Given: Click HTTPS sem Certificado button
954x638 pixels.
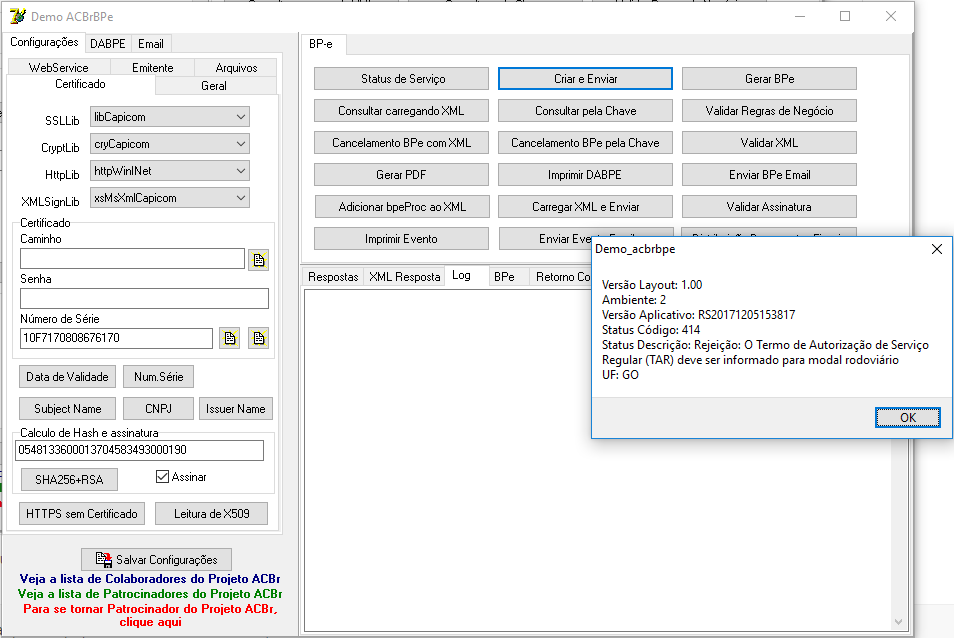Looking at the screenshot, I should point(82,513).
